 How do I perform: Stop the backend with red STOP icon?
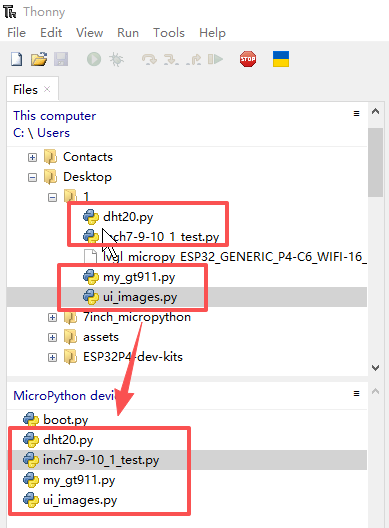[248, 59]
